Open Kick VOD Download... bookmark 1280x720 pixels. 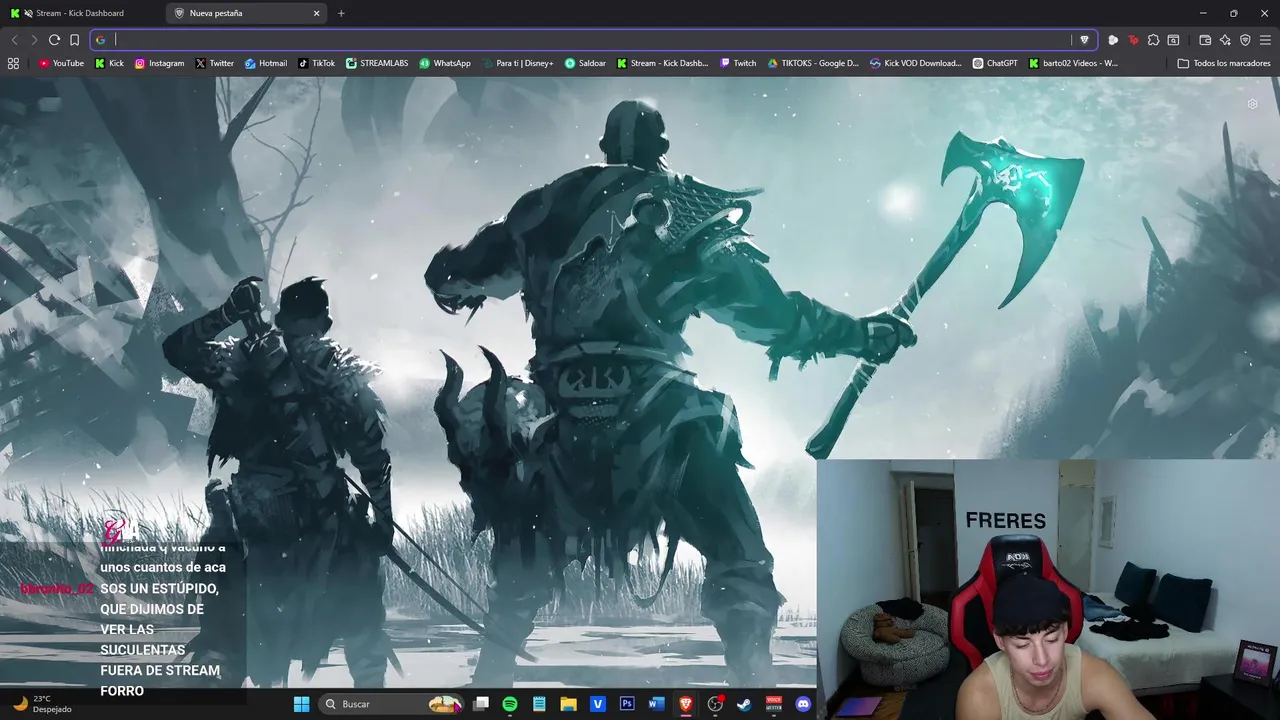pos(915,63)
